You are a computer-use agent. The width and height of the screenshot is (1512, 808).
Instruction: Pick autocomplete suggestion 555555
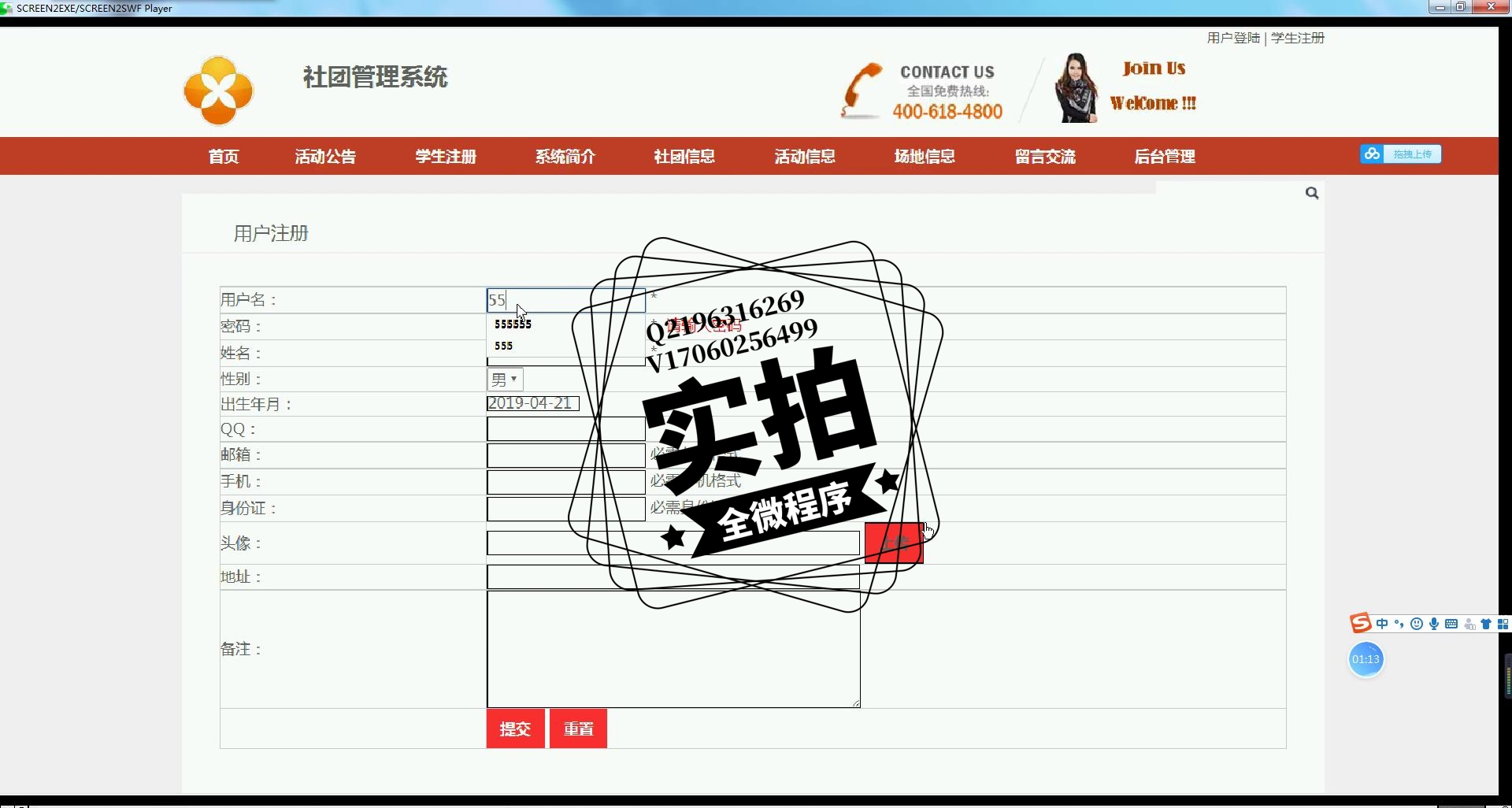point(513,324)
